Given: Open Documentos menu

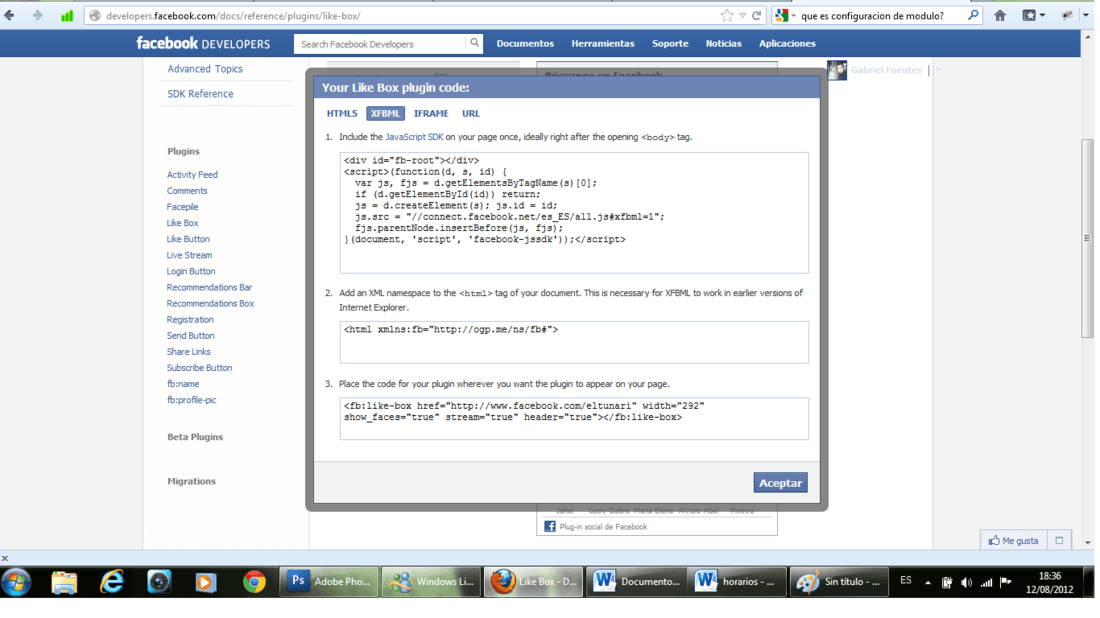Looking at the screenshot, I should [x=525, y=43].
